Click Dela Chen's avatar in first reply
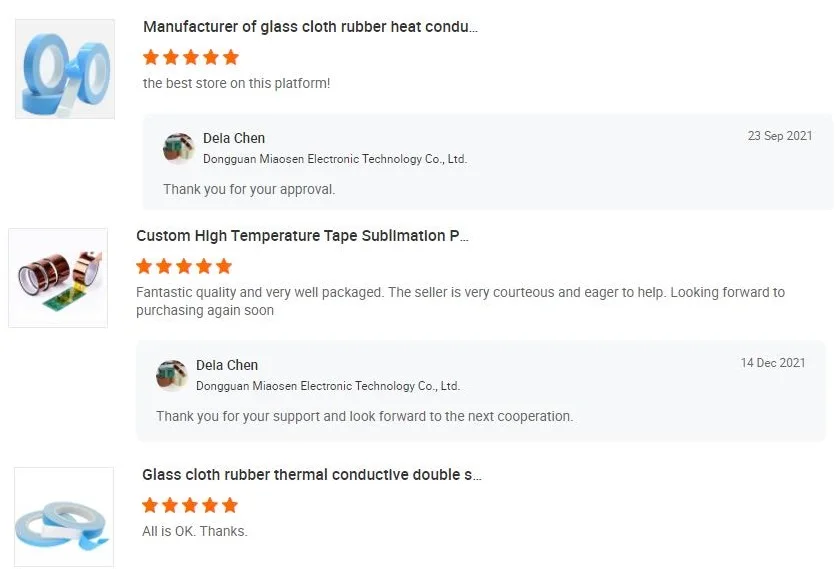 [x=178, y=147]
